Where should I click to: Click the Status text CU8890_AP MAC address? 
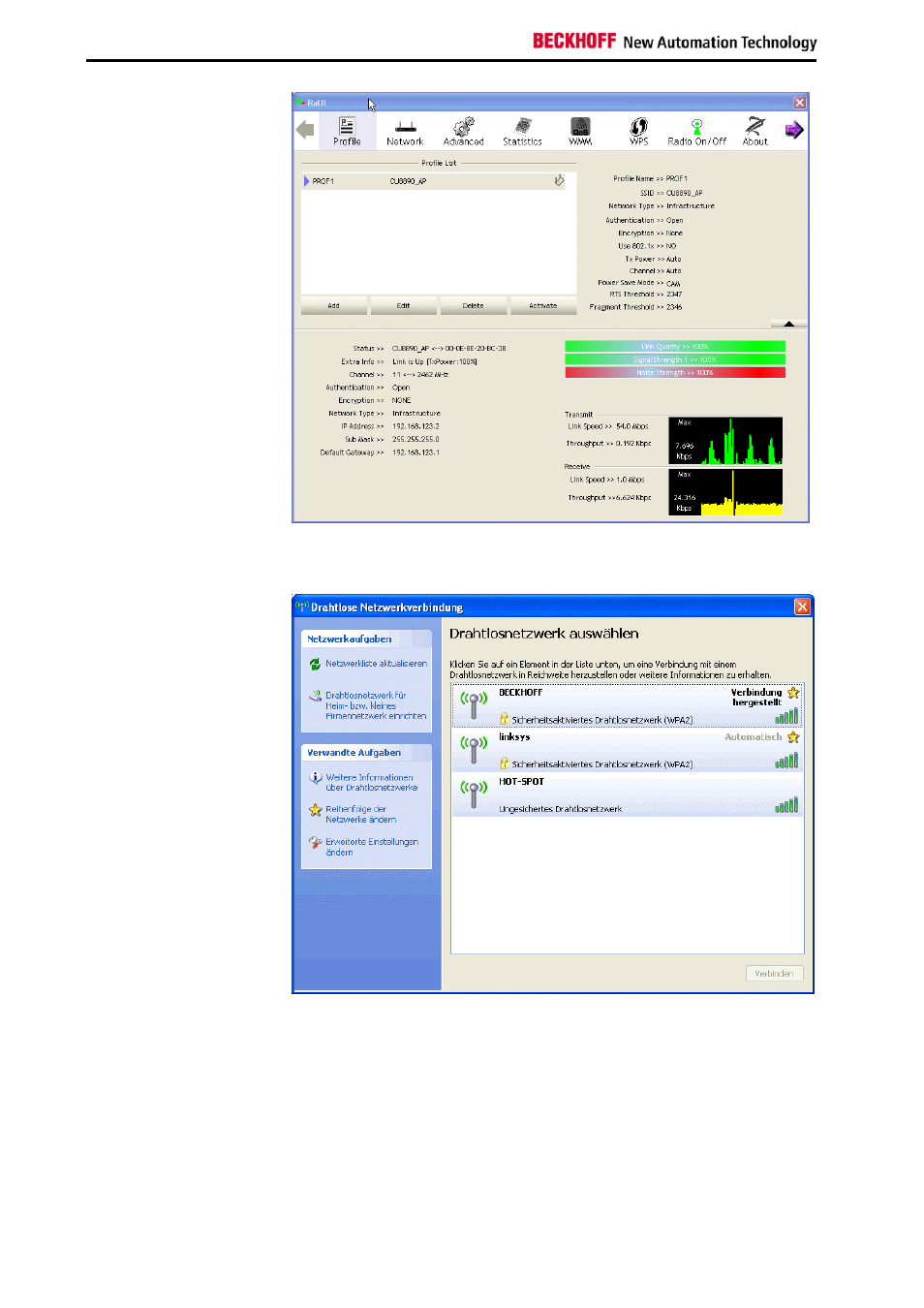[448, 349]
